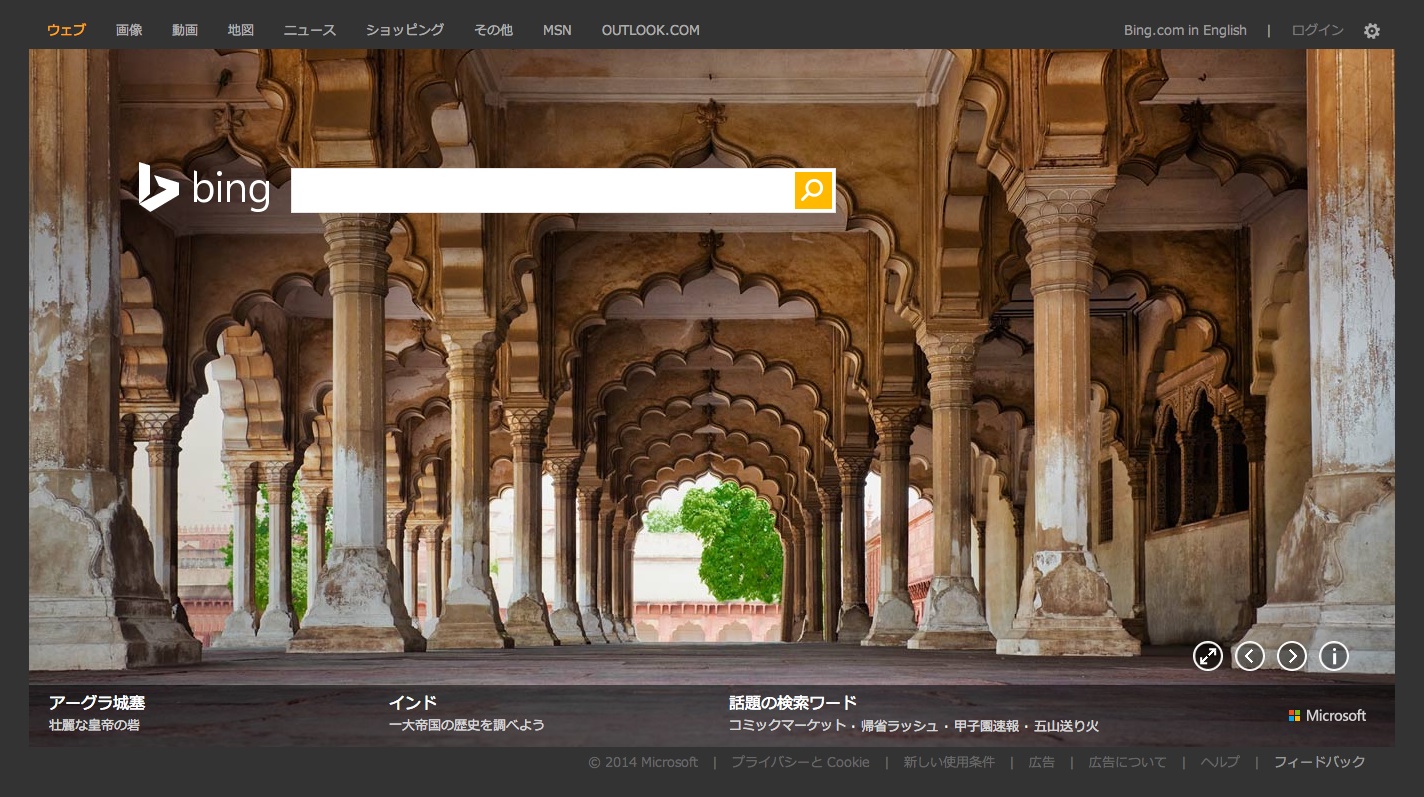
Task: Expand background image to full screen
Action: (1208, 656)
